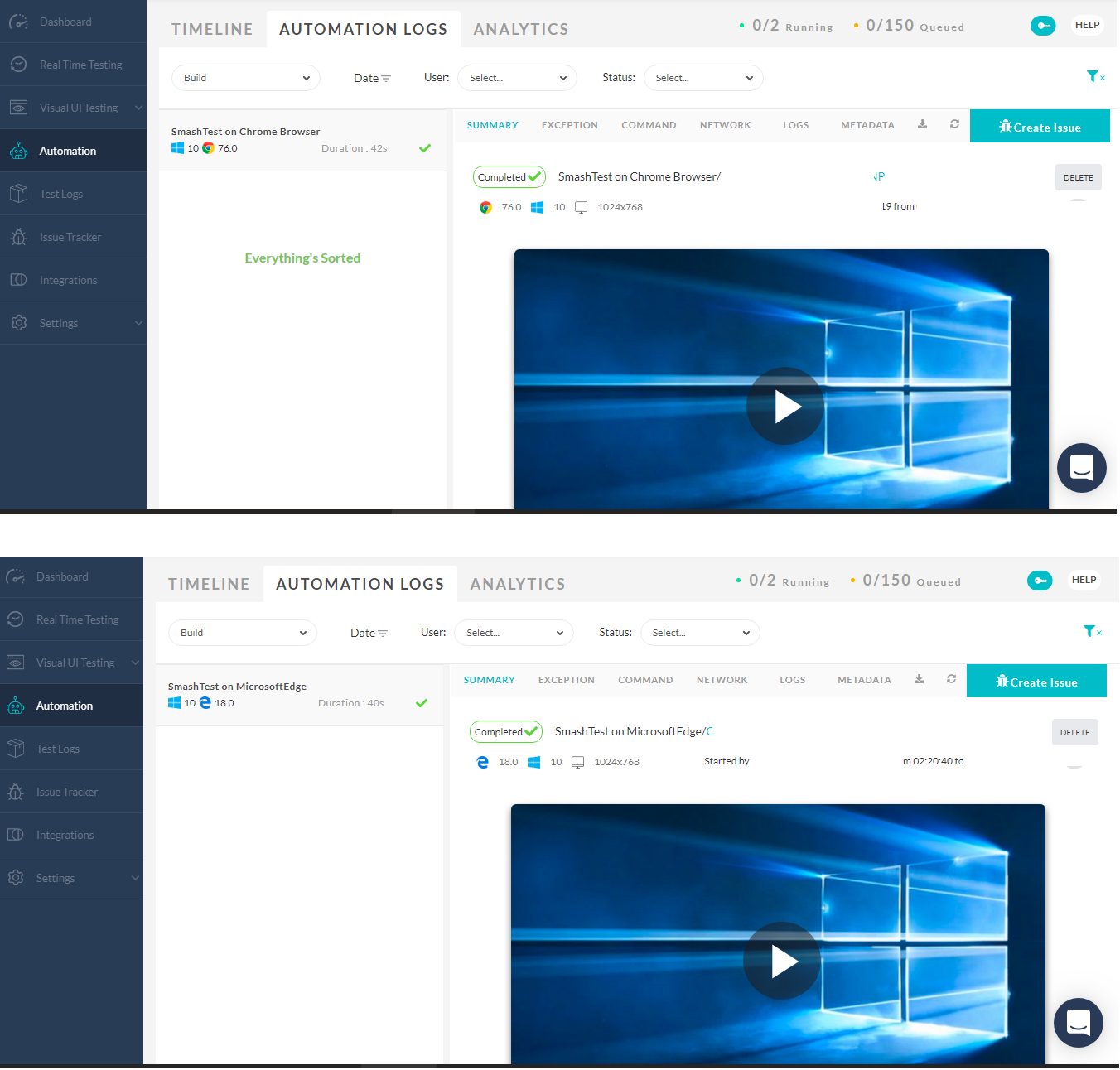Click DELETE for the MicrosoftEdge test
The height and width of the screenshot is (1070, 1120).
click(1075, 732)
